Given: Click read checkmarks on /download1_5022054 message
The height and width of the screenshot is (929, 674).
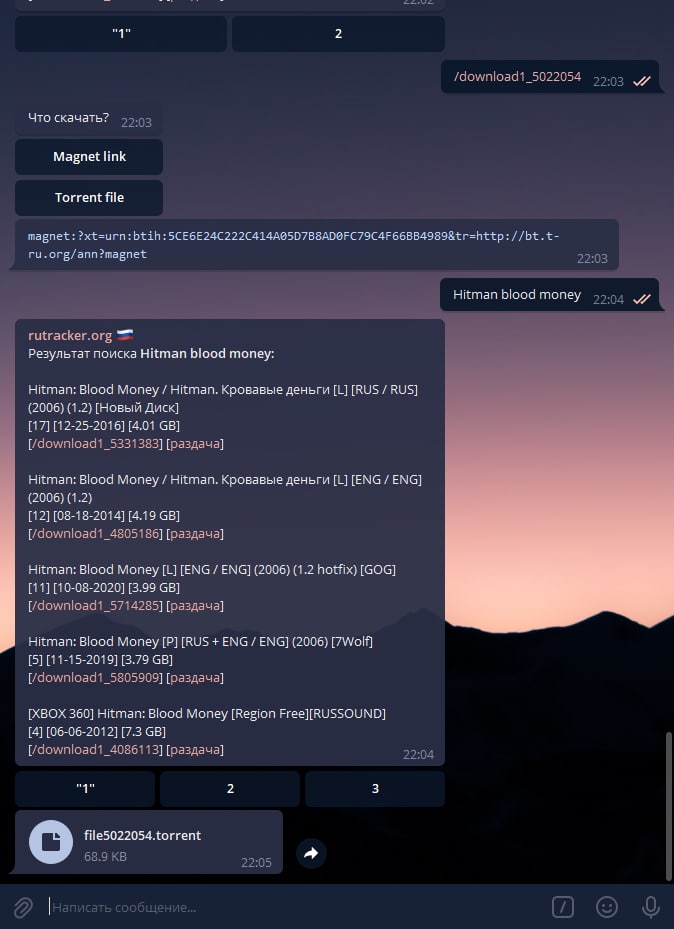Looking at the screenshot, I should [x=641, y=81].
